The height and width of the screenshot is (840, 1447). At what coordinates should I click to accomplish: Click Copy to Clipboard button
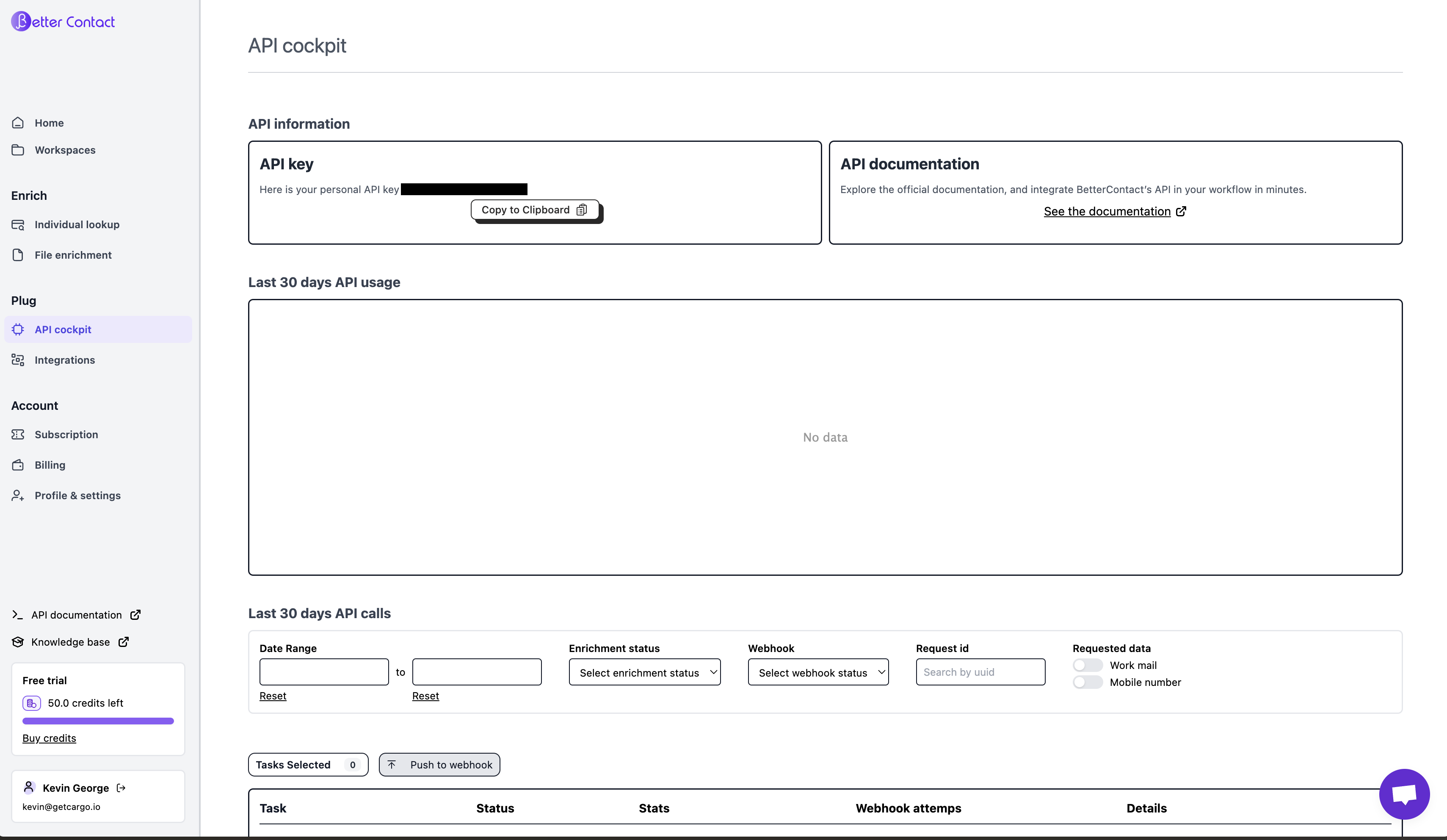[535, 210]
